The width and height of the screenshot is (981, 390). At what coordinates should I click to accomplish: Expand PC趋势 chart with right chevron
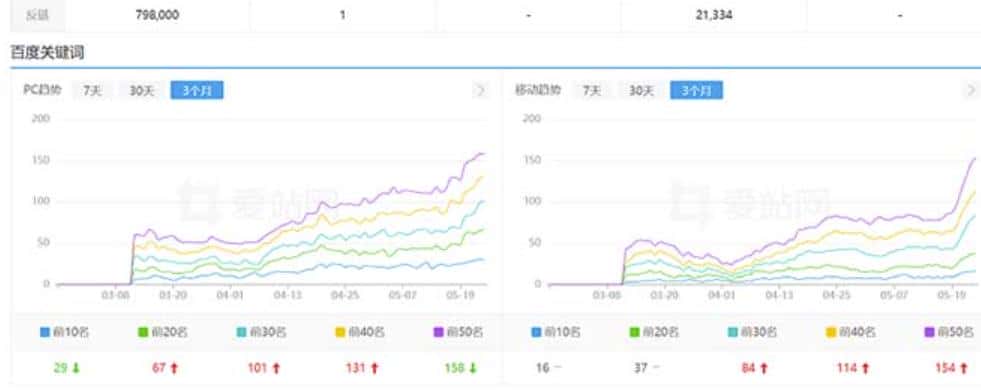tap(480, 91)
